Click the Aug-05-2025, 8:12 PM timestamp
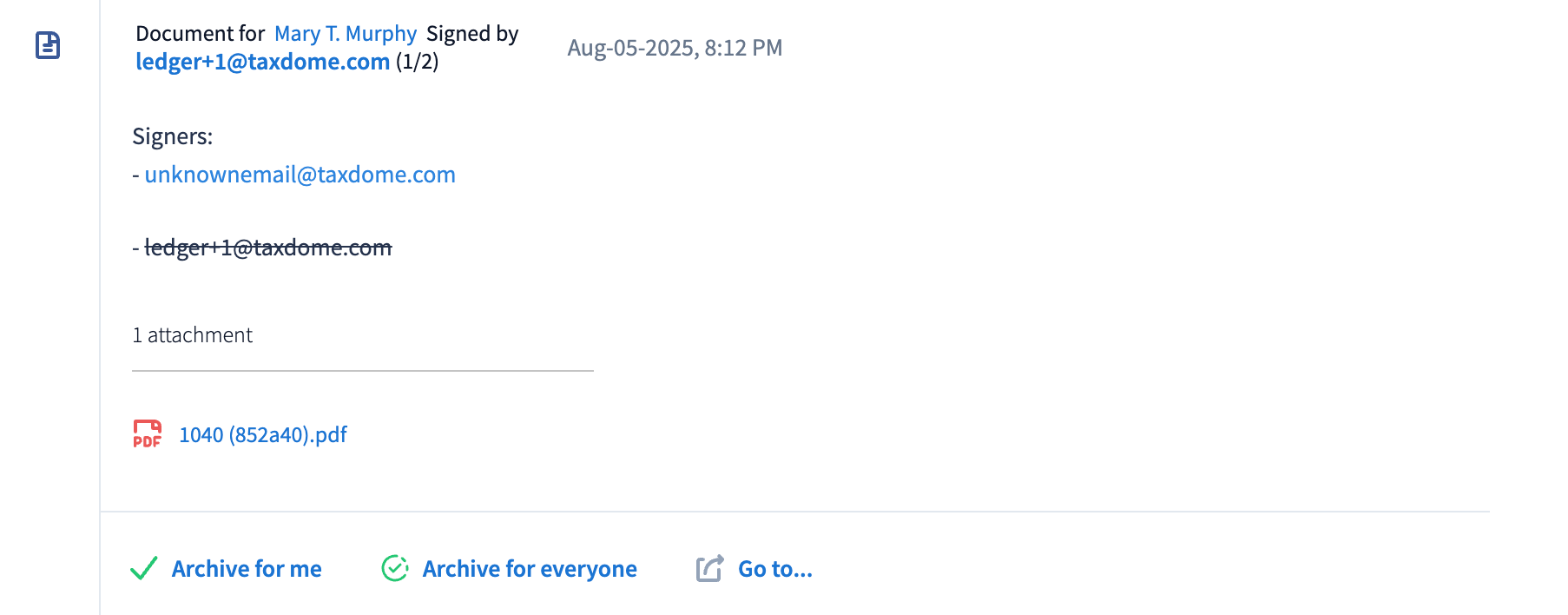The height and width of the screenshot is (615, 1568). [675, 48]
